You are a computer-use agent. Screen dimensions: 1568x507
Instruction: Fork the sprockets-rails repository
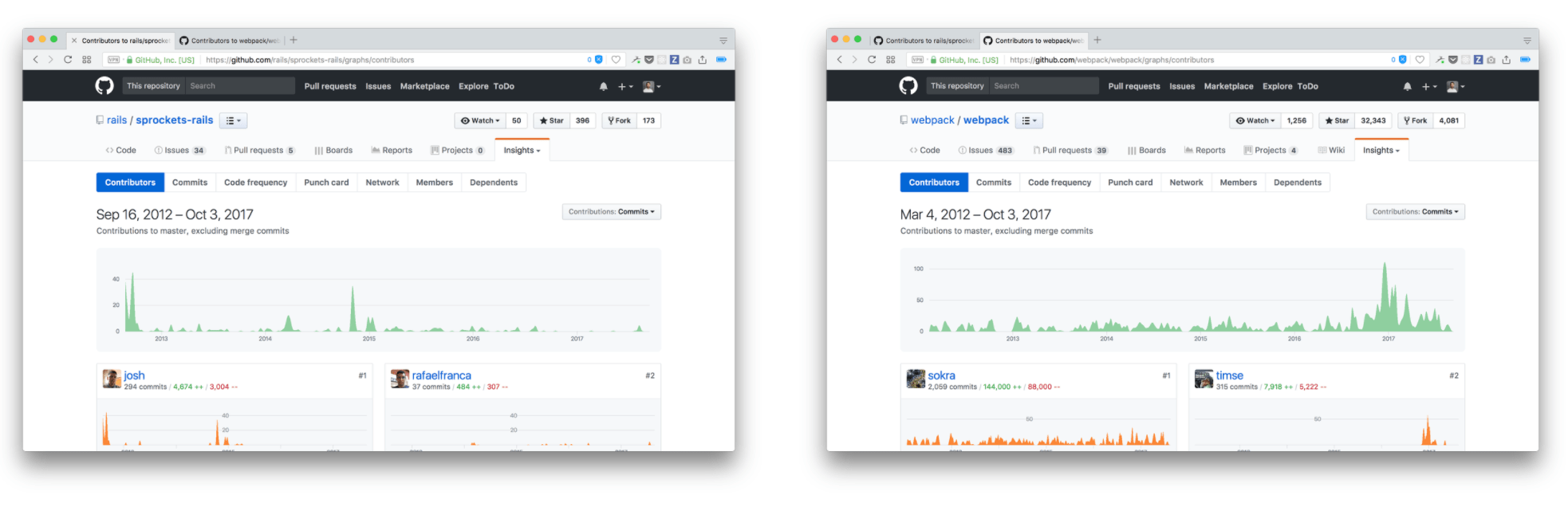pos(619,120)
